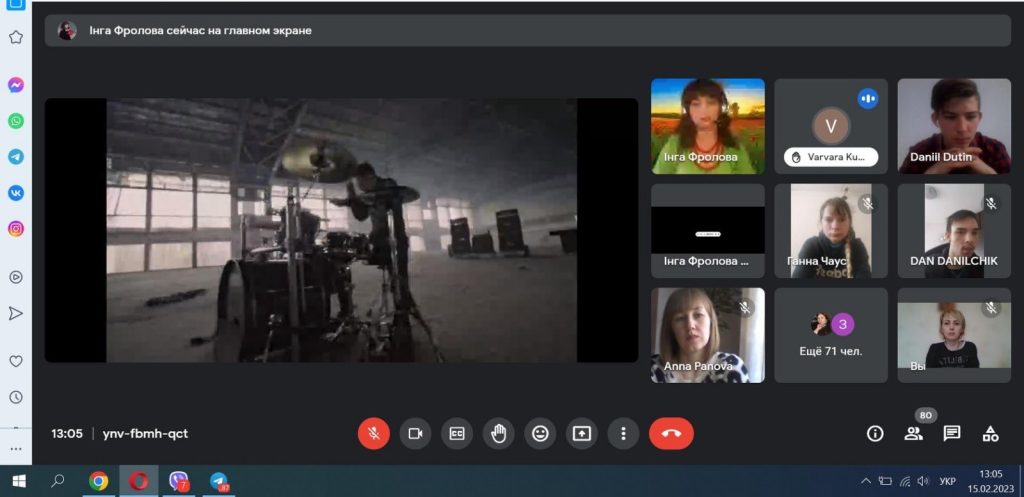Switch to Telegram on the taskbar
Viewport: 1024px width, 497px height.
pos(220,481)
